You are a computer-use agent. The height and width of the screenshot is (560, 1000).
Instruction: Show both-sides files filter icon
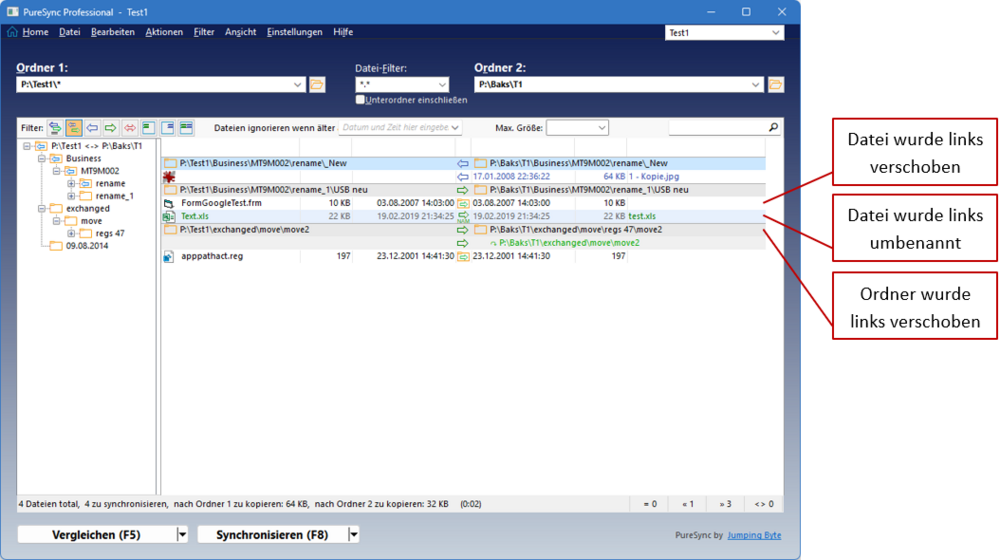tap(186, 128)
